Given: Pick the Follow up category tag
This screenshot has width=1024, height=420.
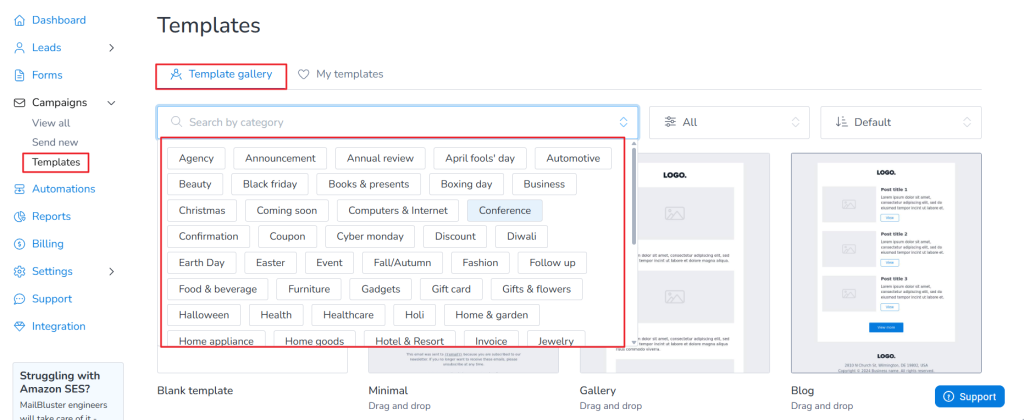Looking at the screenshot, I should 552,263.
